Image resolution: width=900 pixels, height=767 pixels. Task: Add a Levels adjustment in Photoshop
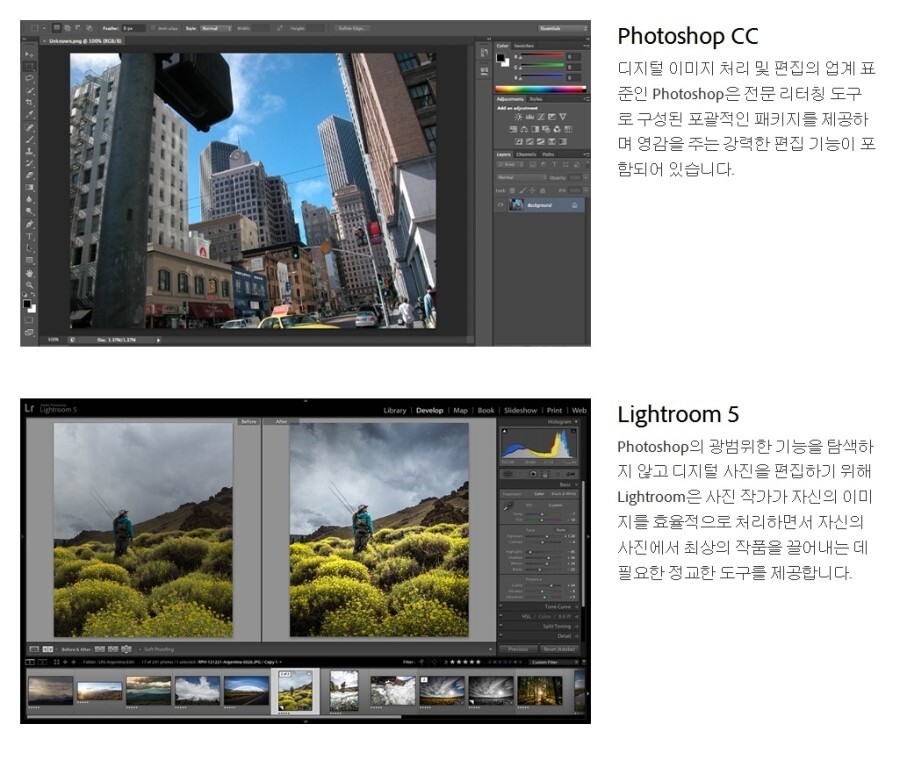pyautogui.click(x=529, y=117)
